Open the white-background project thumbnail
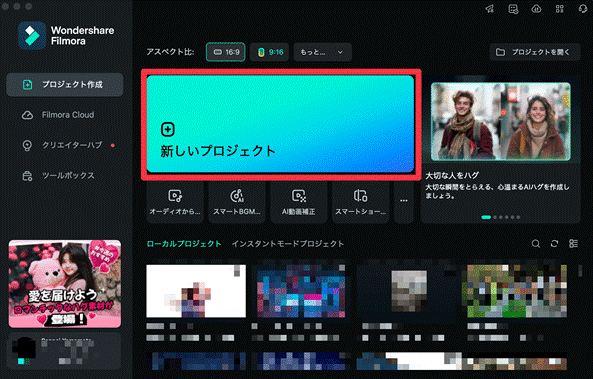 click(196, 291)
